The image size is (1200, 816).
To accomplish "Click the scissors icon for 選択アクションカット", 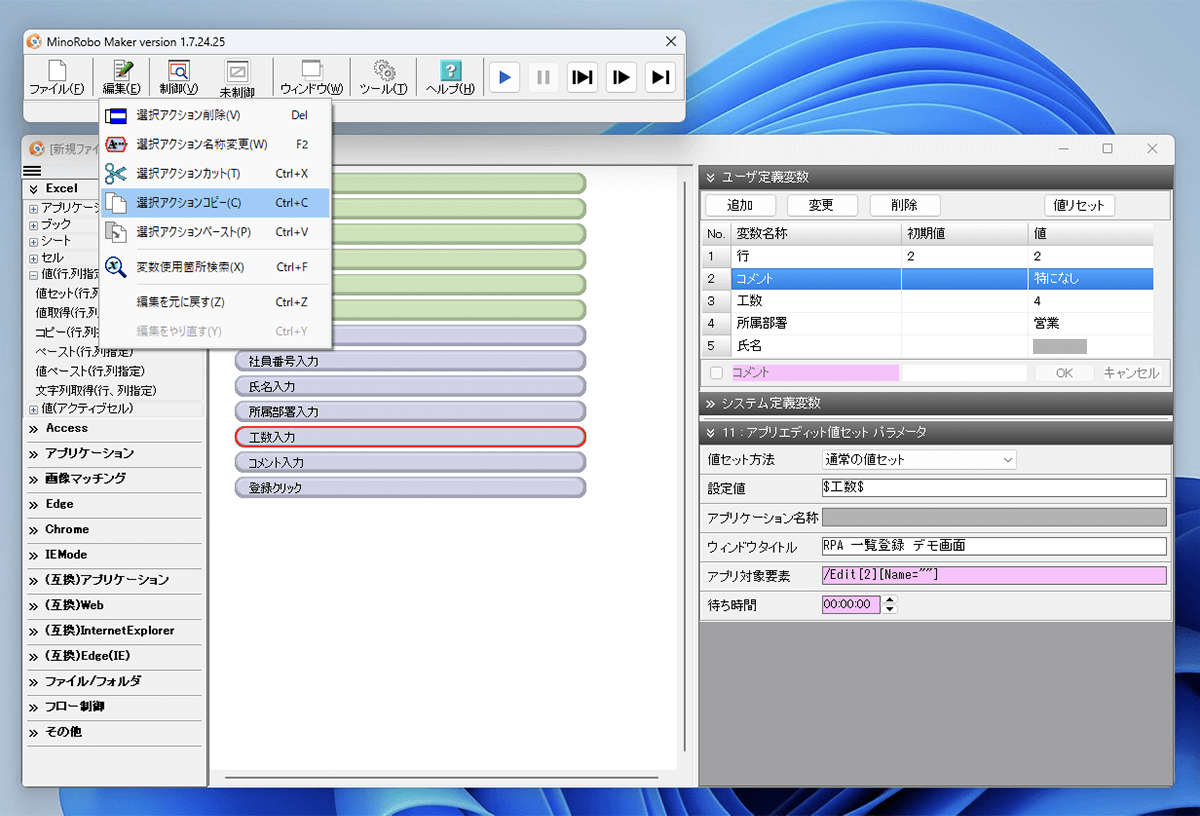I will (116, 174).
